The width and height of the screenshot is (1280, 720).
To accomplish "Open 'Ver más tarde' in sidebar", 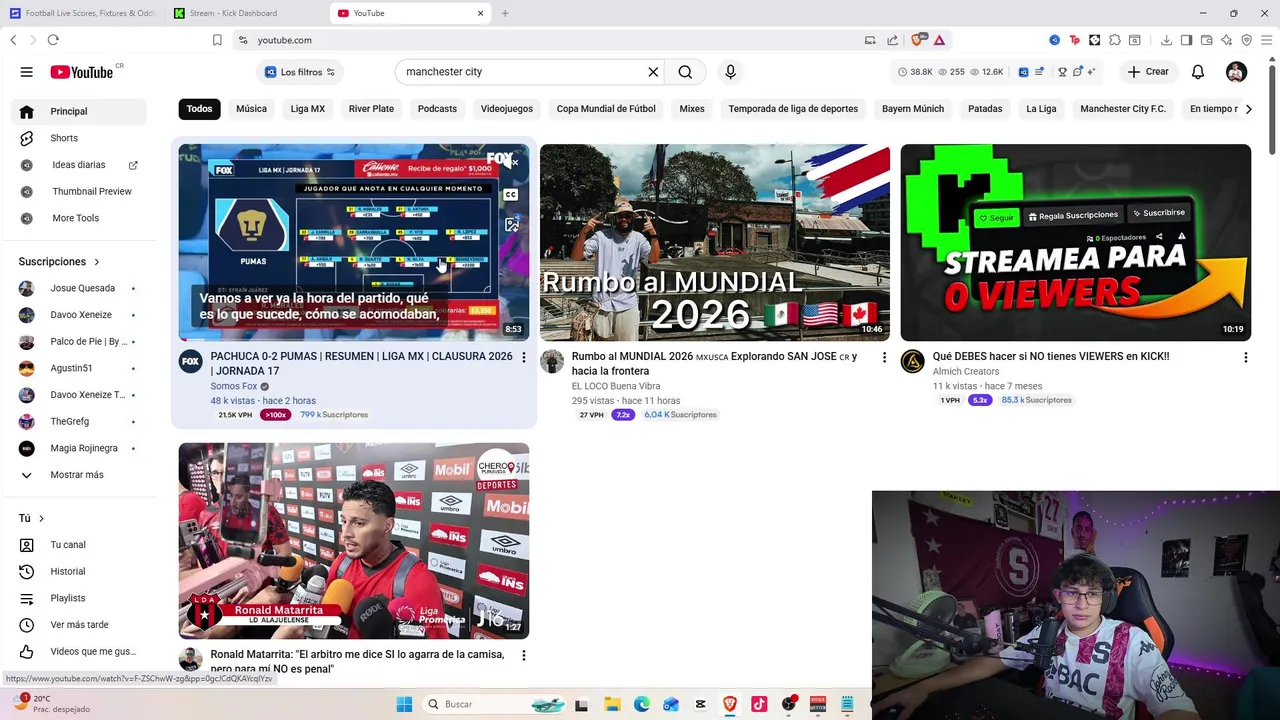I will click(x=80, y=625).
